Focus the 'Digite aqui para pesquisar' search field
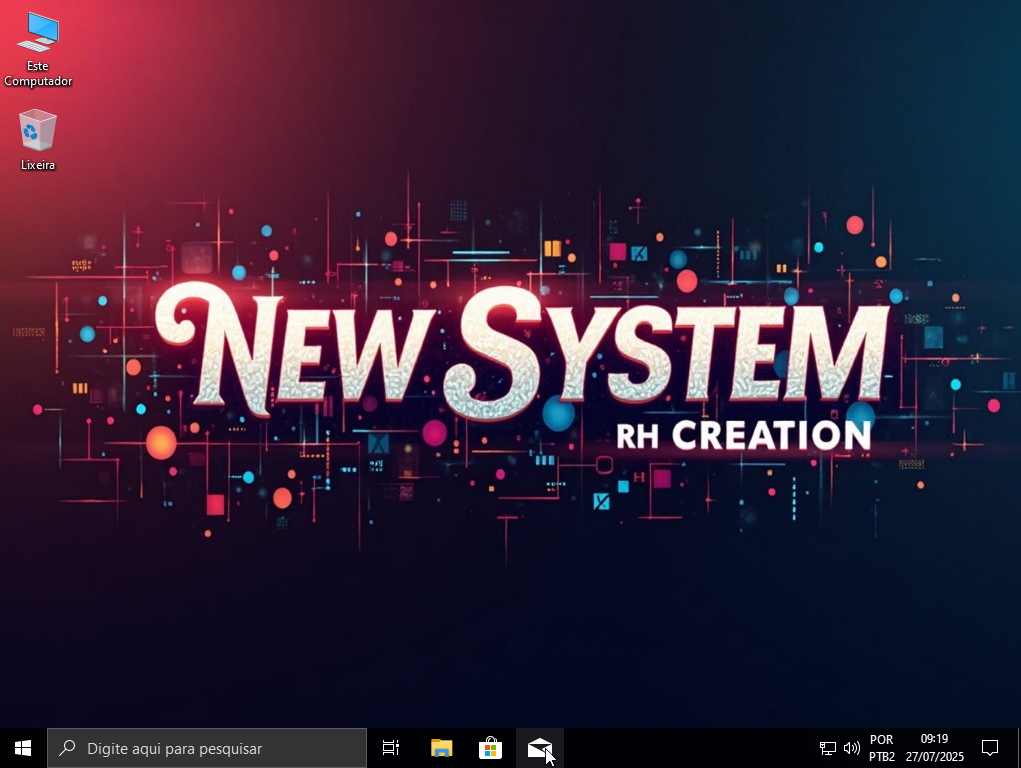Viewport: 1021px width, 768px height. [210, 748]
